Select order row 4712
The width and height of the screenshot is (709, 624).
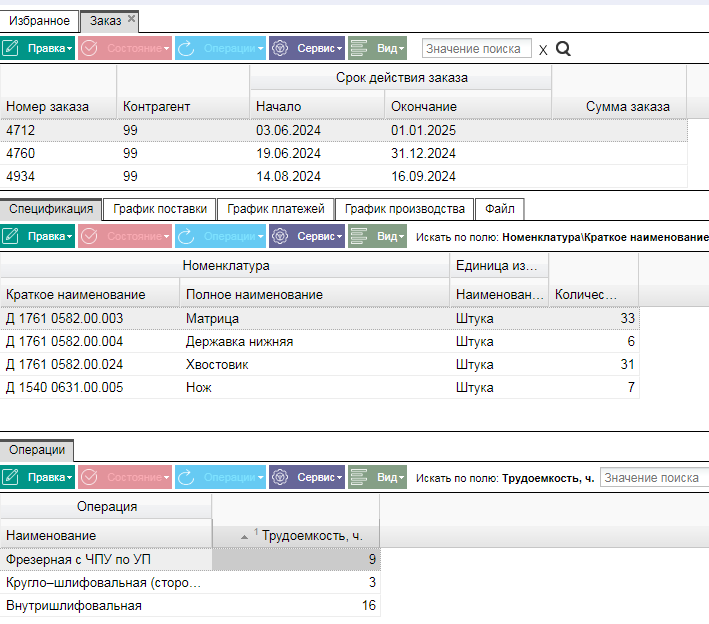(344, 130)
